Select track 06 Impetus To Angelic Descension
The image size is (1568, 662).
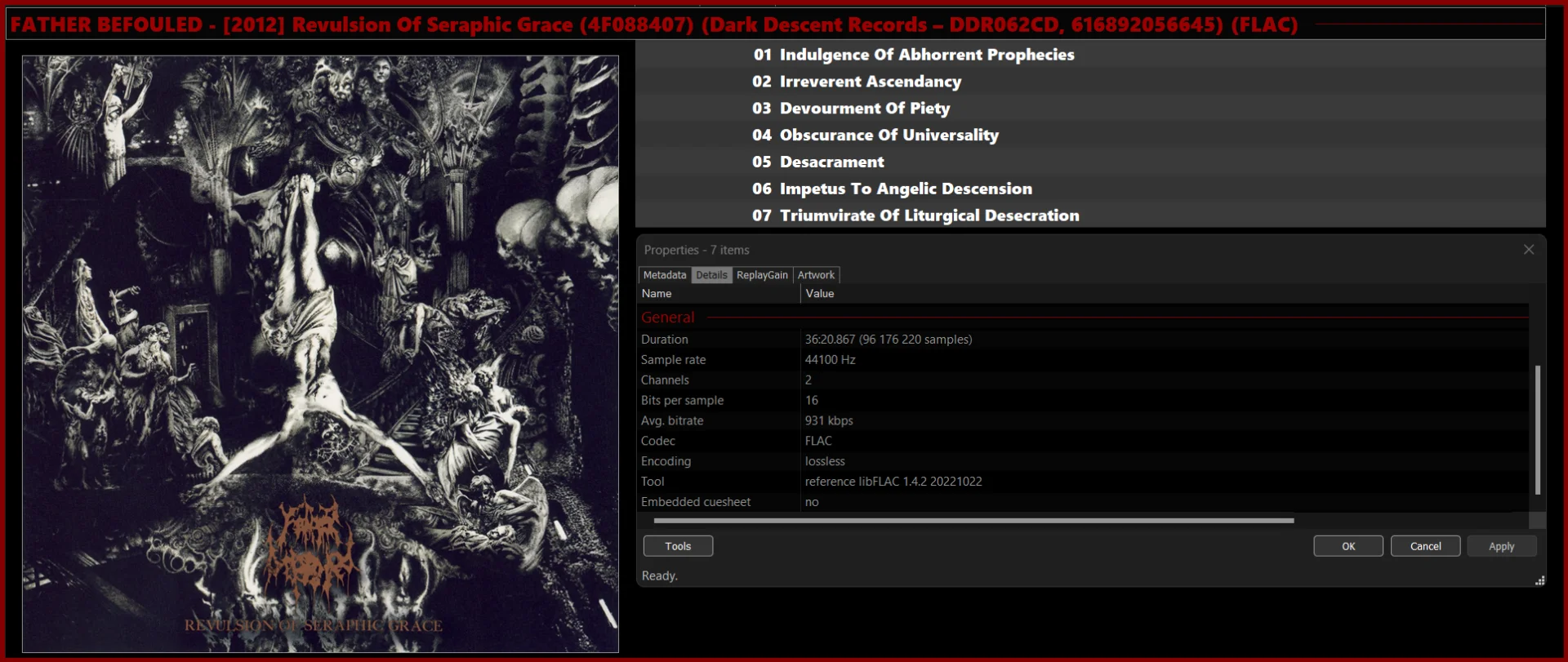click(1090, 189)
